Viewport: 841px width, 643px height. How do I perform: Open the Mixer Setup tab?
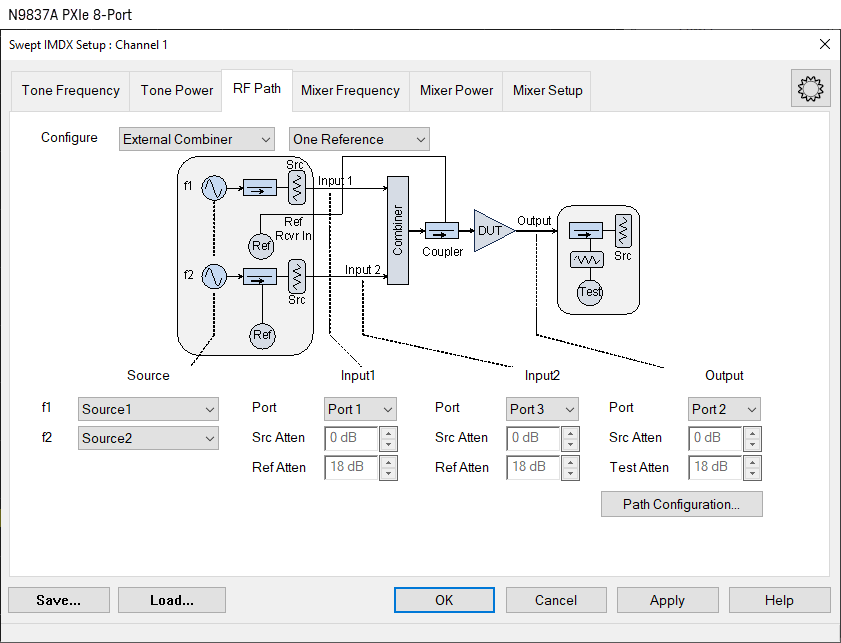[547, 90]
